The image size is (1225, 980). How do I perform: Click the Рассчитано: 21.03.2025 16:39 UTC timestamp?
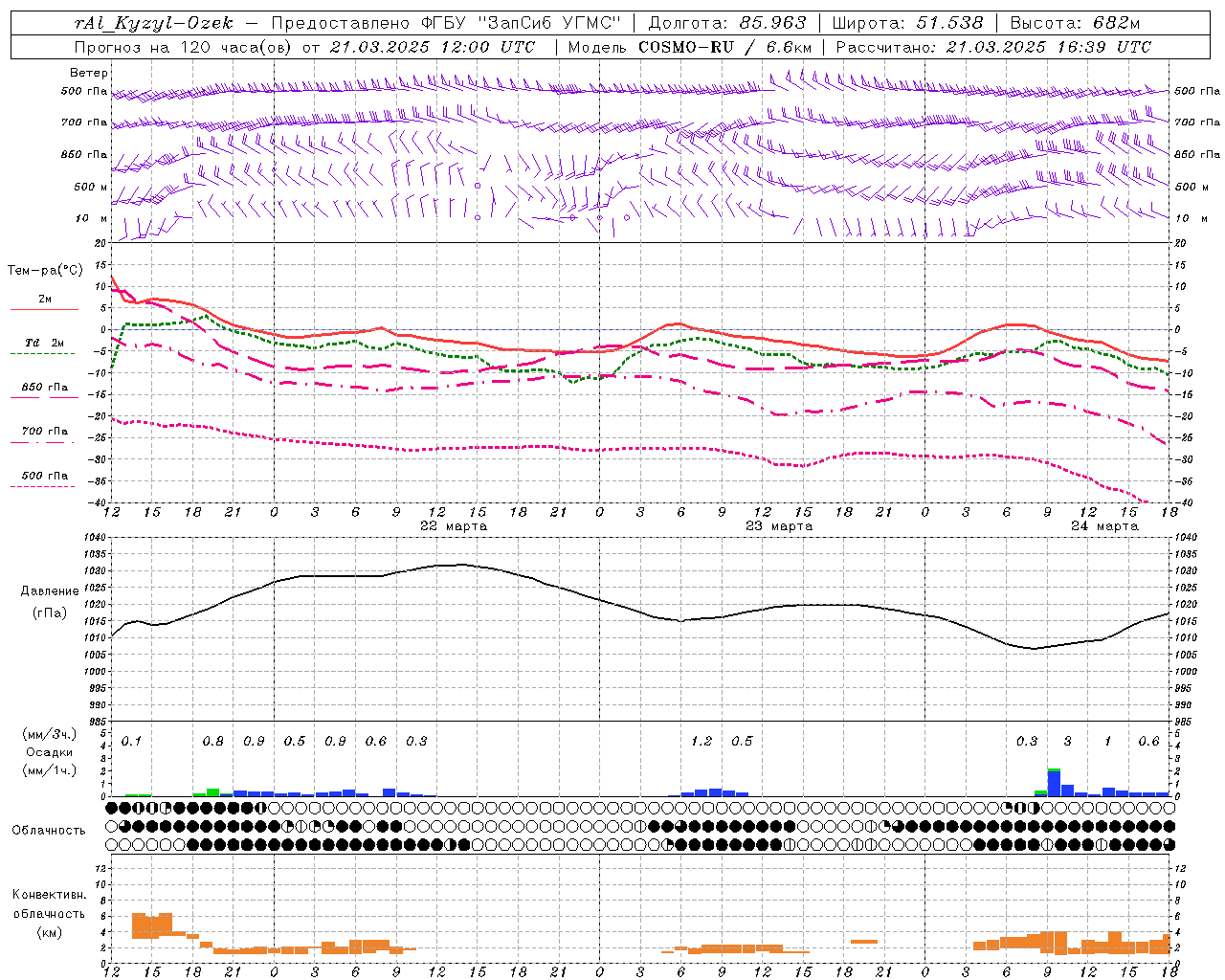pyautogui.click(x=993, y=47)
